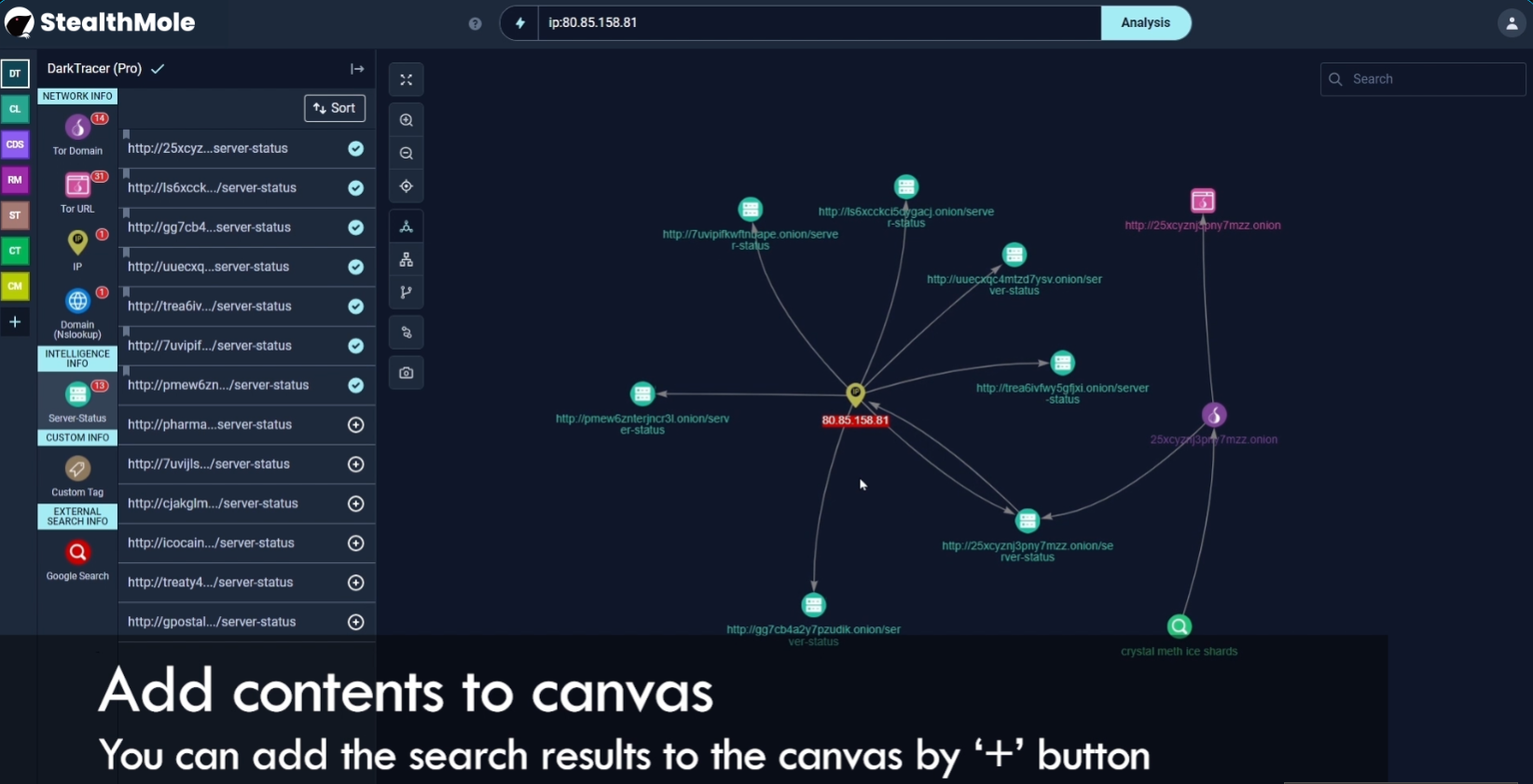Select the Domain (Nslookup) category icon
The width and height of the screenshot is (1533, 784).
(77, 301)
